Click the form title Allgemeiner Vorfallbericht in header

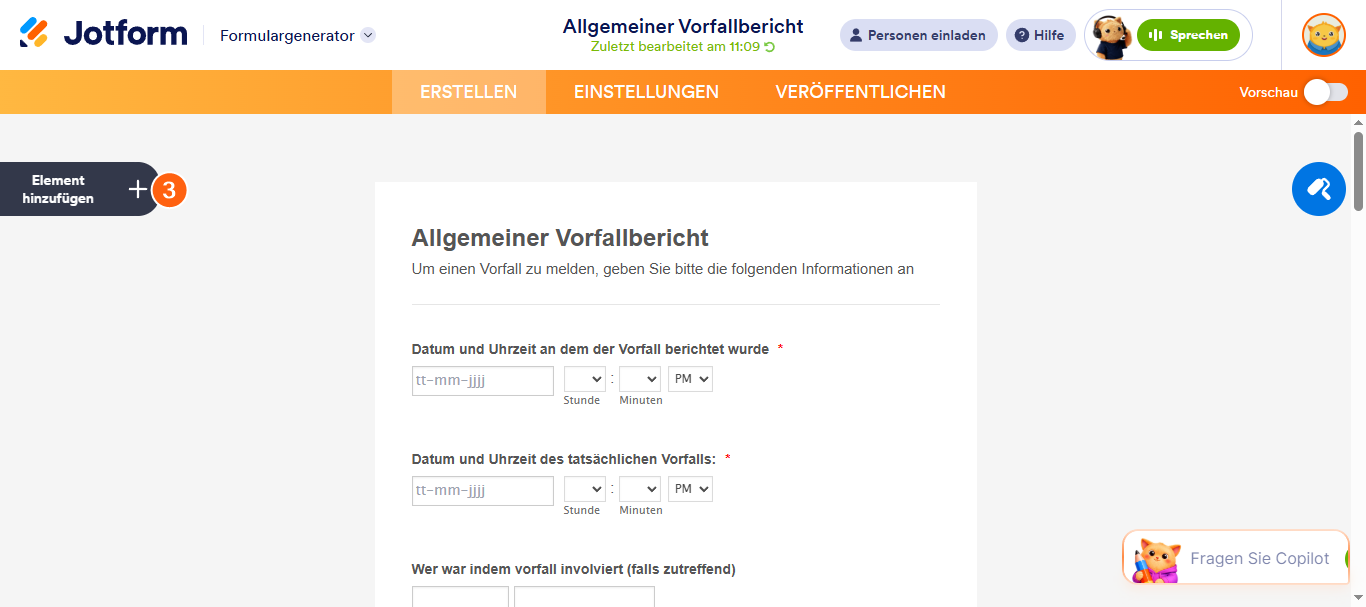click(683, 26)
